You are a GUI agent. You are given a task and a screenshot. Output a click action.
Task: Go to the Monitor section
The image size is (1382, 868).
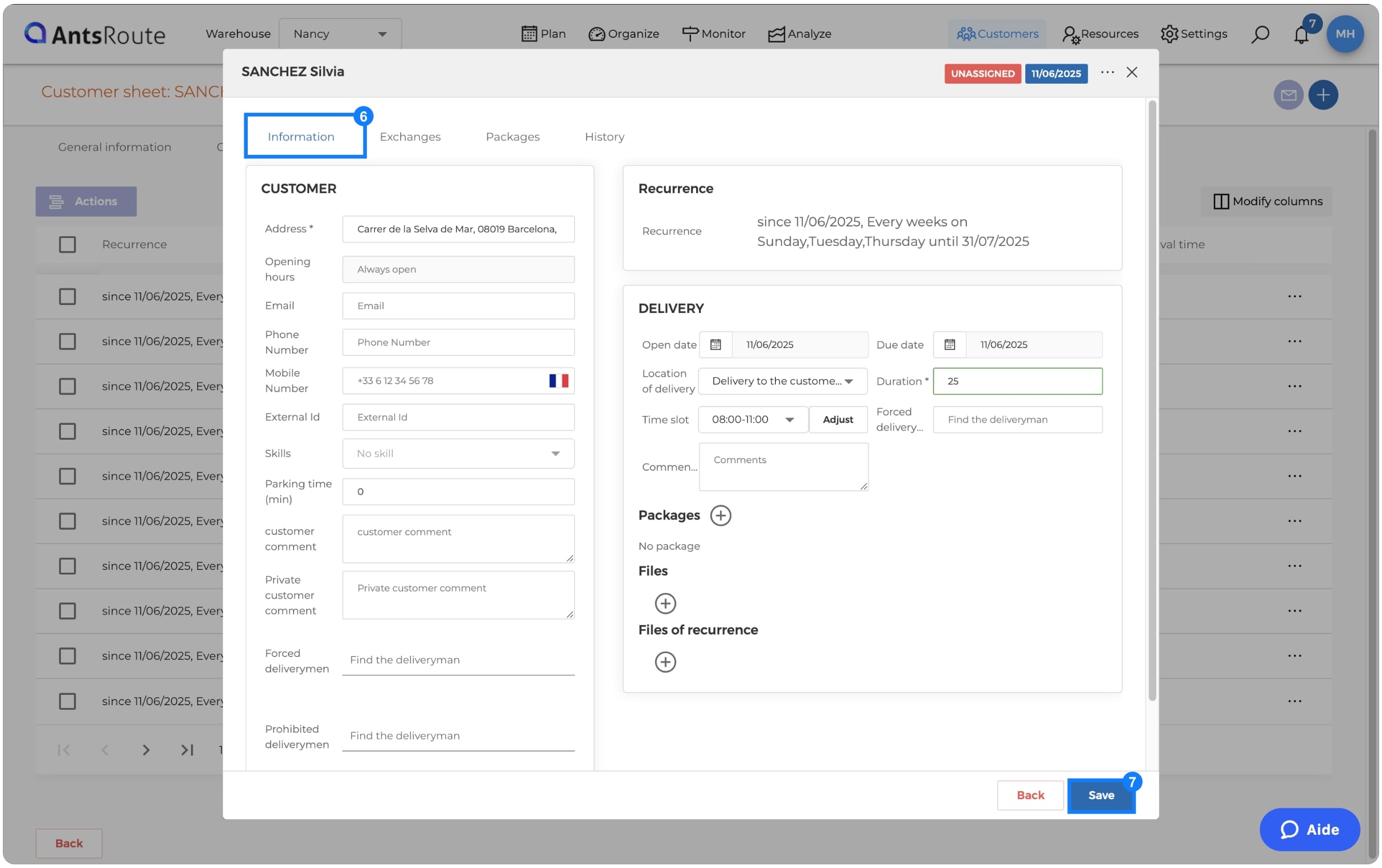pyautogui.click(x=713, y=33)
